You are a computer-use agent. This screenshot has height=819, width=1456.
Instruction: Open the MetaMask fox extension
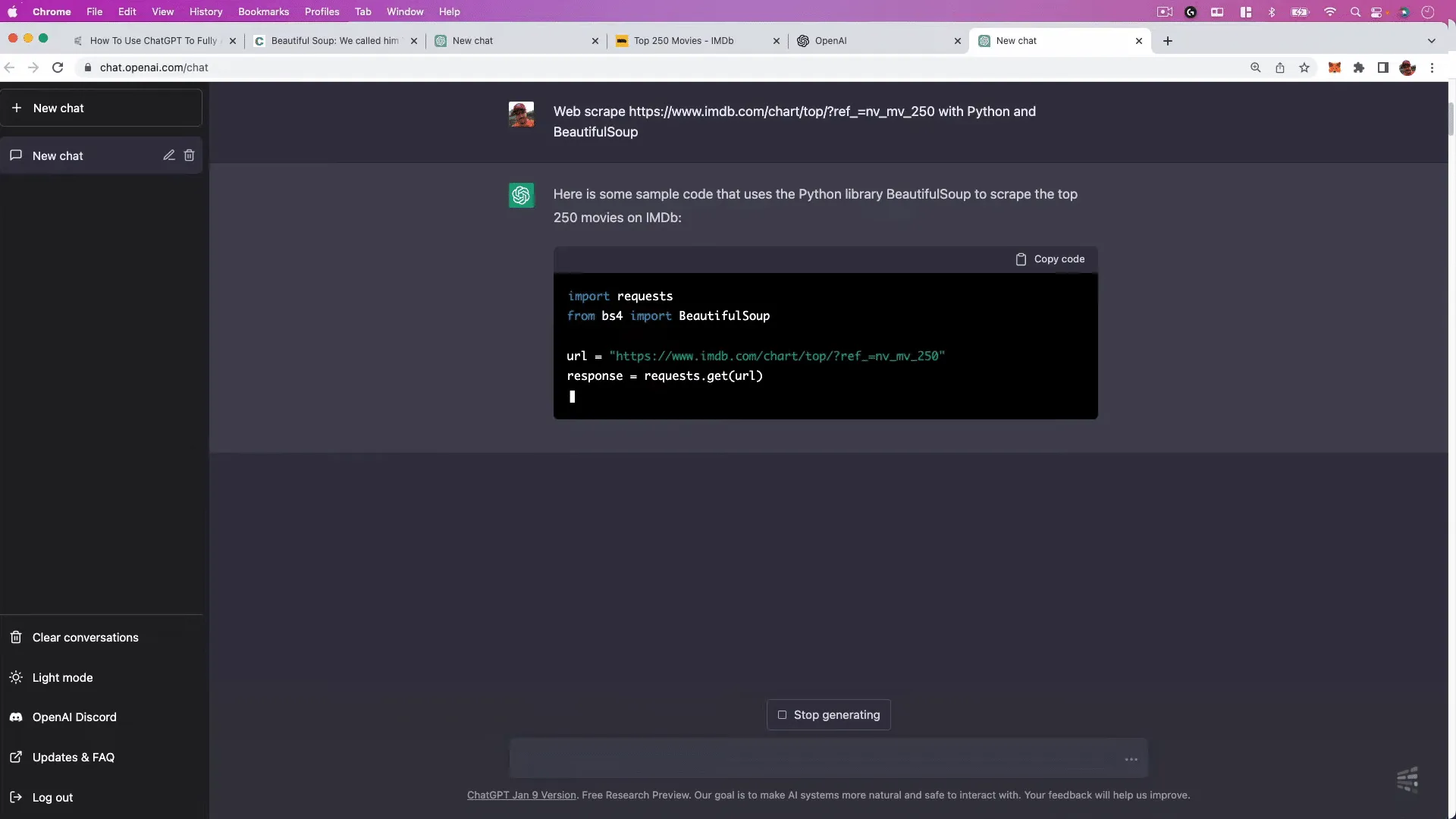tap(1335, 67)
